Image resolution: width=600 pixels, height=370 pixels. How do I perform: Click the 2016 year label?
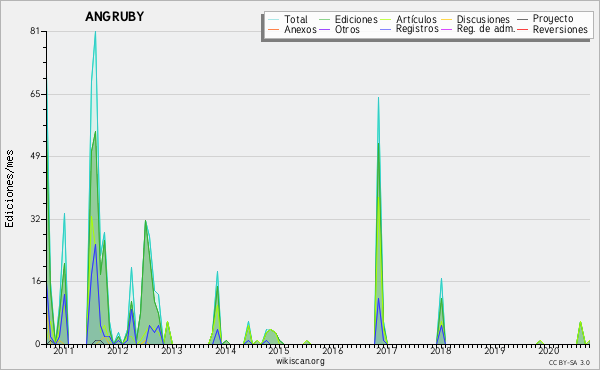(333, 350)
